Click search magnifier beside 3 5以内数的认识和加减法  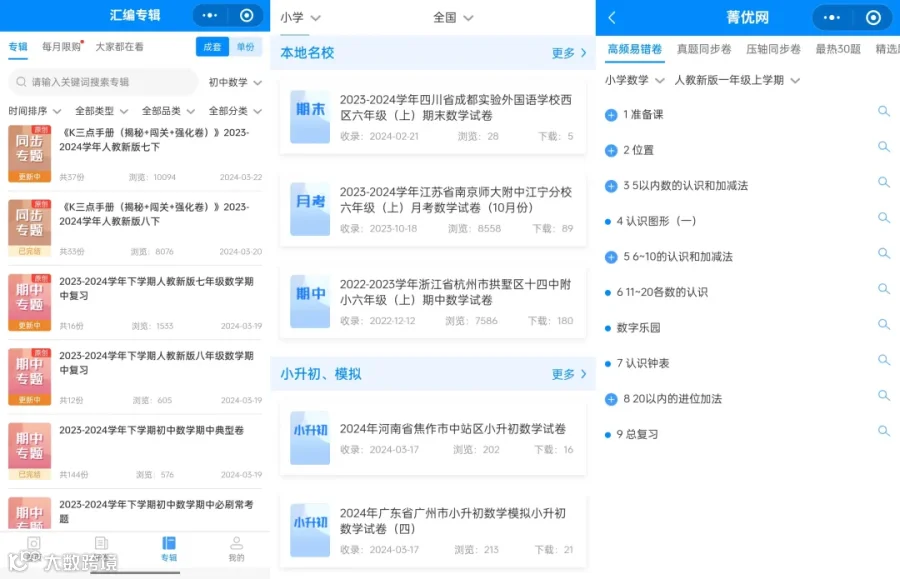(883, 182)
